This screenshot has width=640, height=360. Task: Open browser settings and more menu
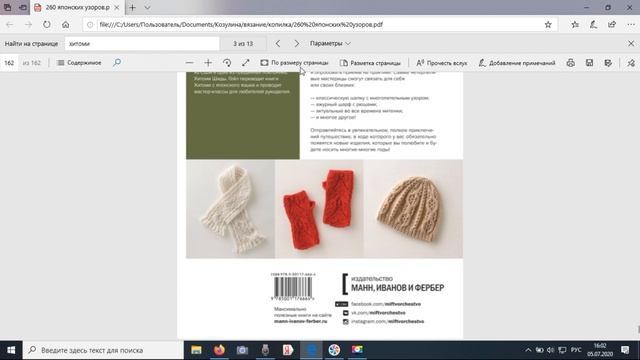(x=630, y=24)
